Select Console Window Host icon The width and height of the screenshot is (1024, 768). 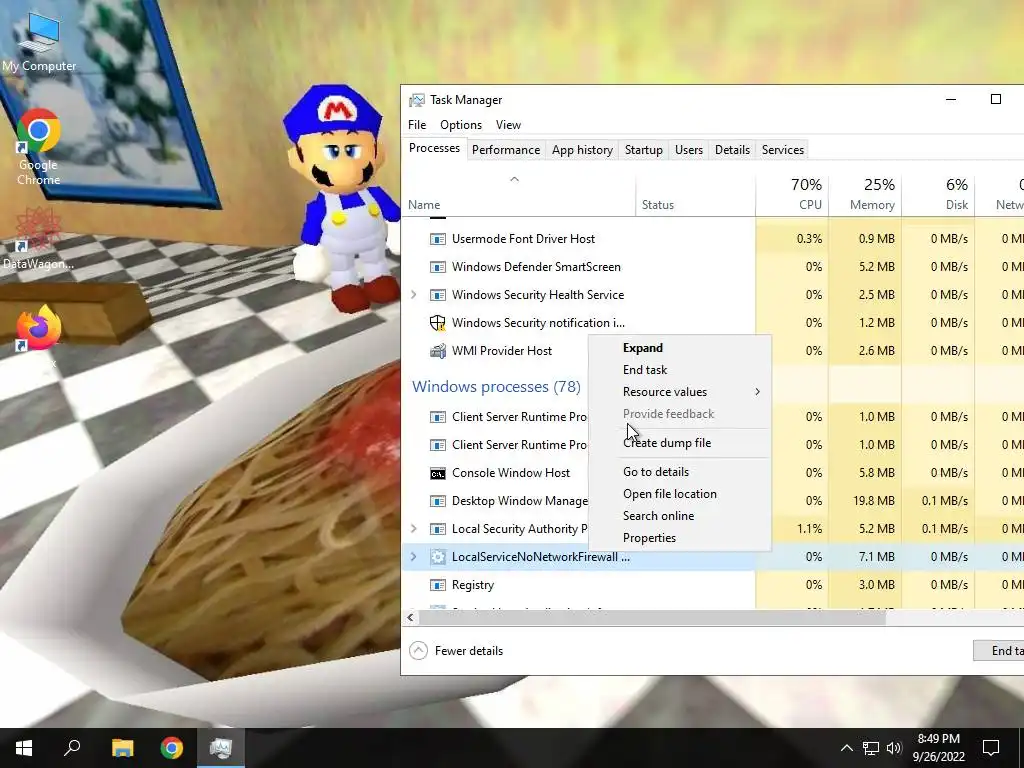438,473
